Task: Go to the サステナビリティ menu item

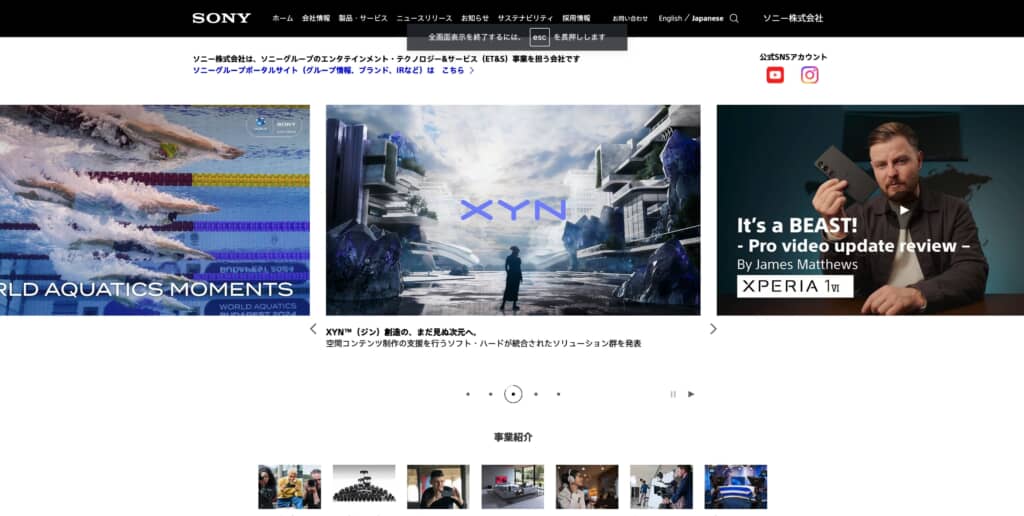Action: (x=525, y=18)
